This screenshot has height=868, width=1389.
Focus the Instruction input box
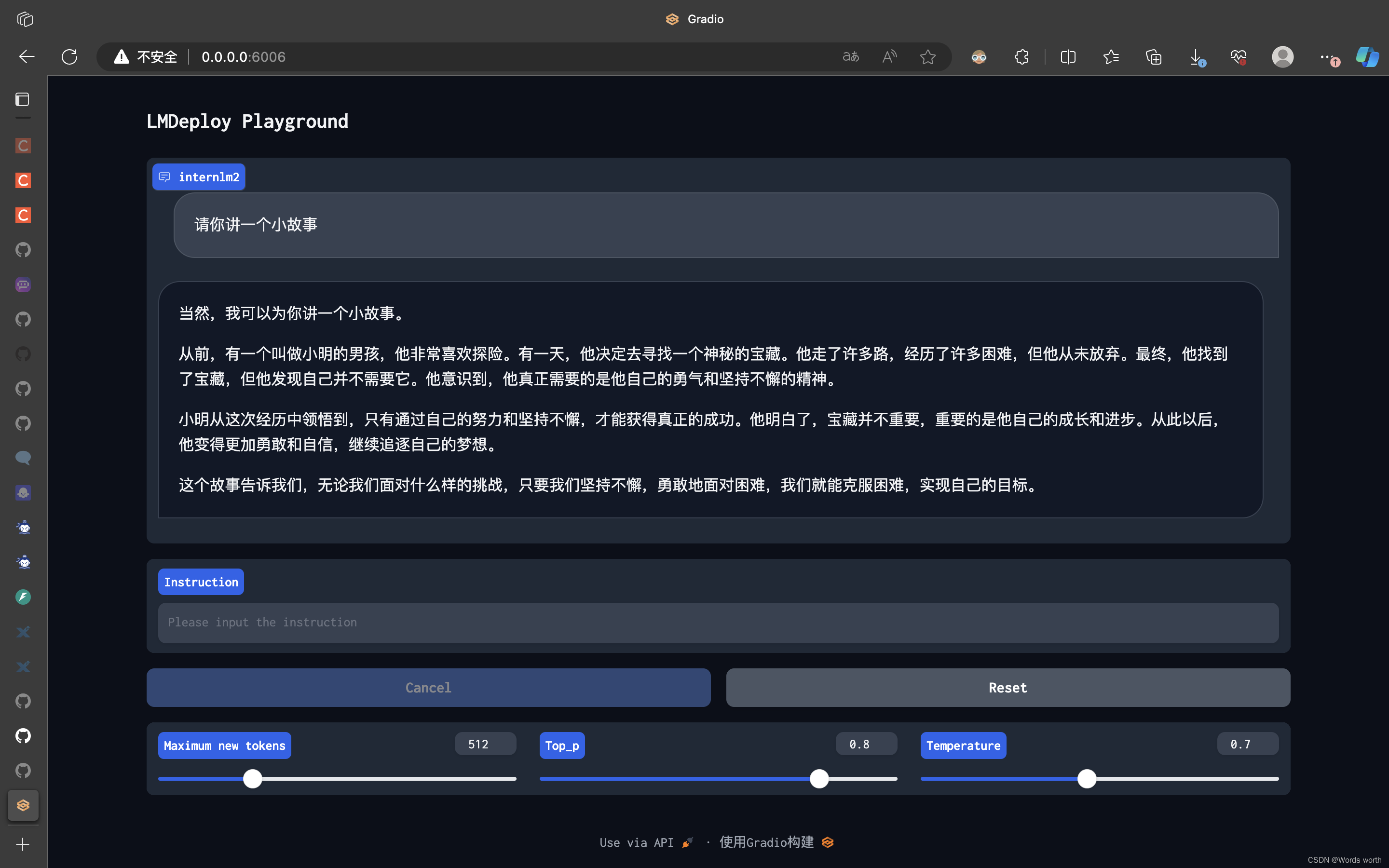(718, 622)
